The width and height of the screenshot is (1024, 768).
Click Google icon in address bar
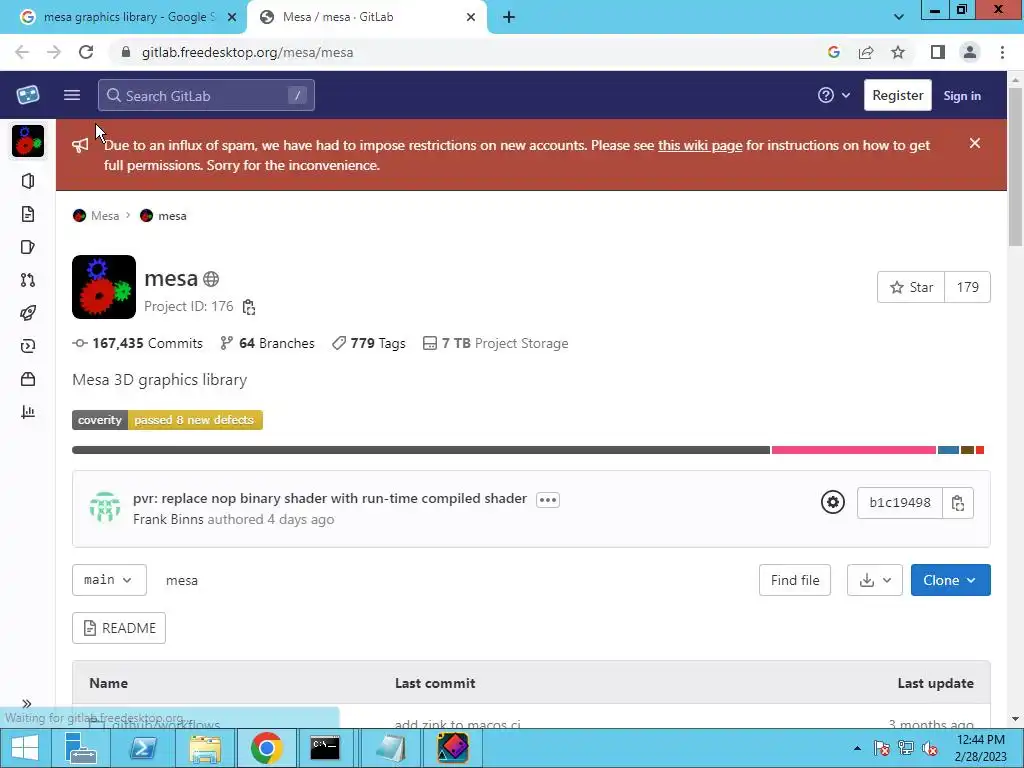click(x=833, y=52)
